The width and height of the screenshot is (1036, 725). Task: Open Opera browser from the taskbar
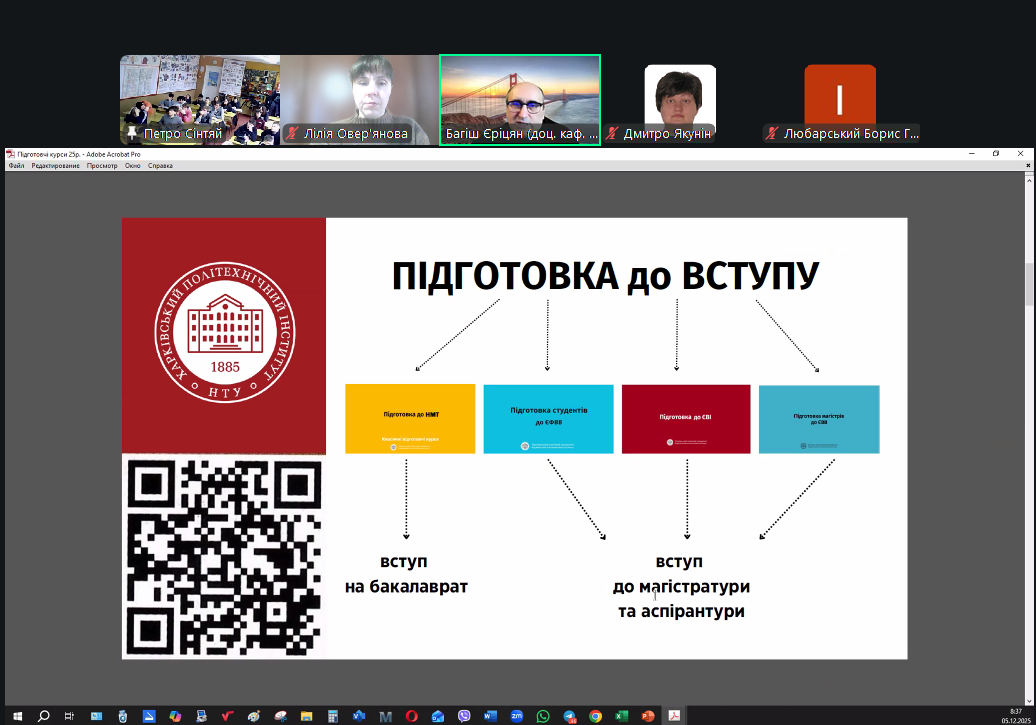click(x=412, y=716)
